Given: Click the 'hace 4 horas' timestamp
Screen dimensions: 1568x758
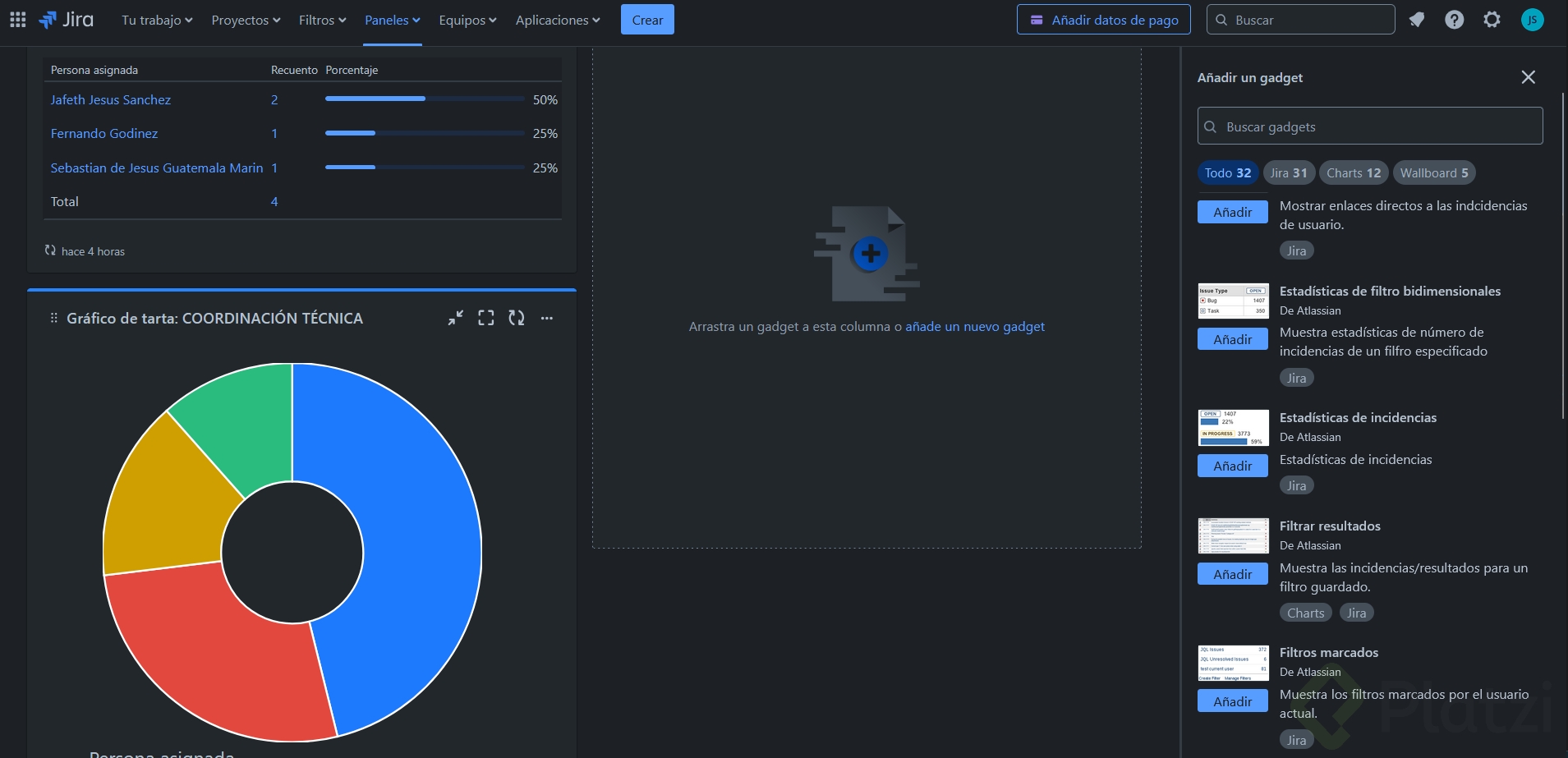Looking at the screenshot, I should tap(93, 251).
